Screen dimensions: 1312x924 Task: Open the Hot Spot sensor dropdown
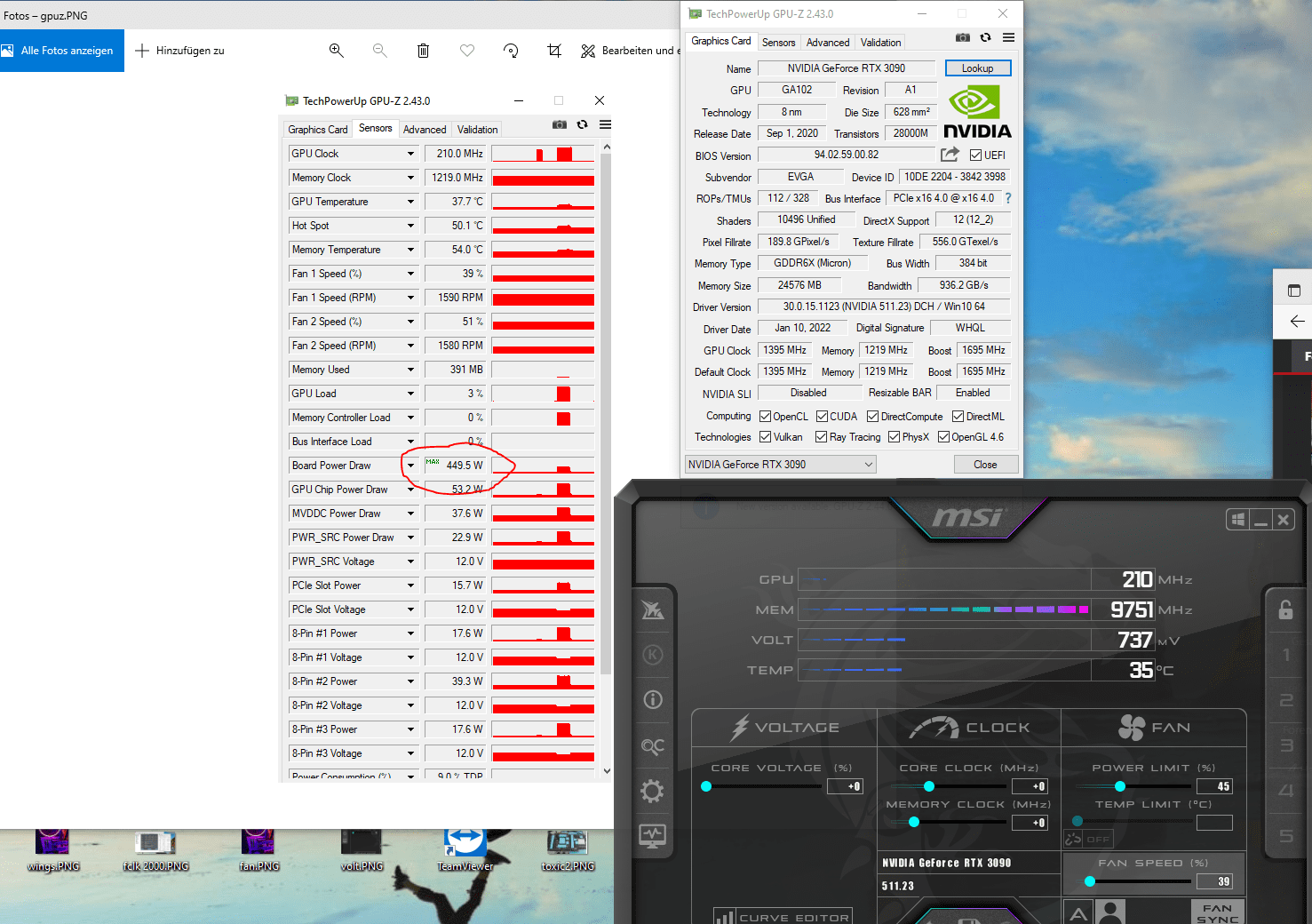410,226
